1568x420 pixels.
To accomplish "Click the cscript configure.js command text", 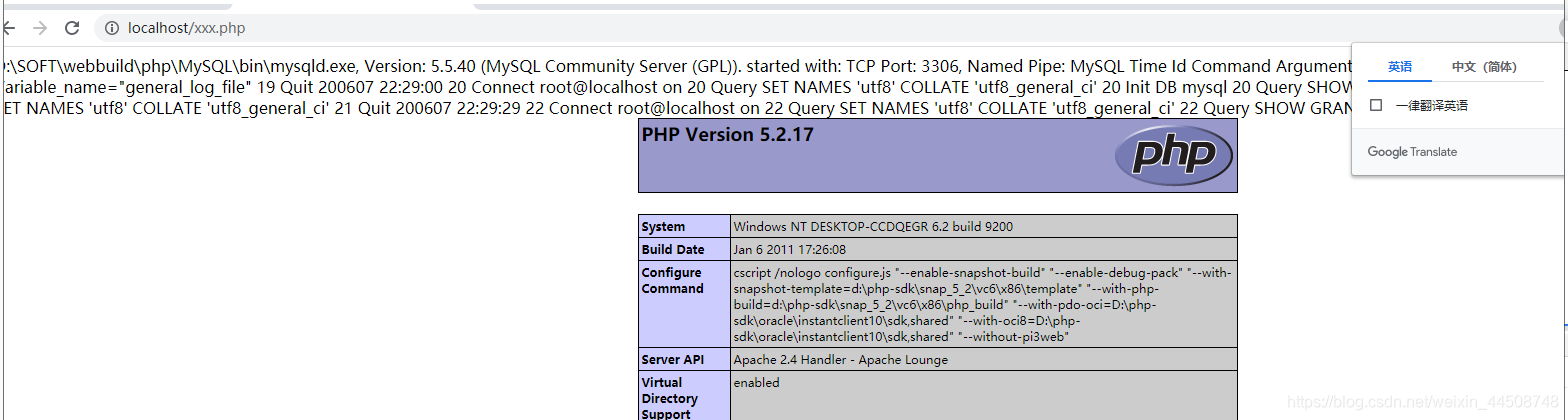I will coord(983,304).
